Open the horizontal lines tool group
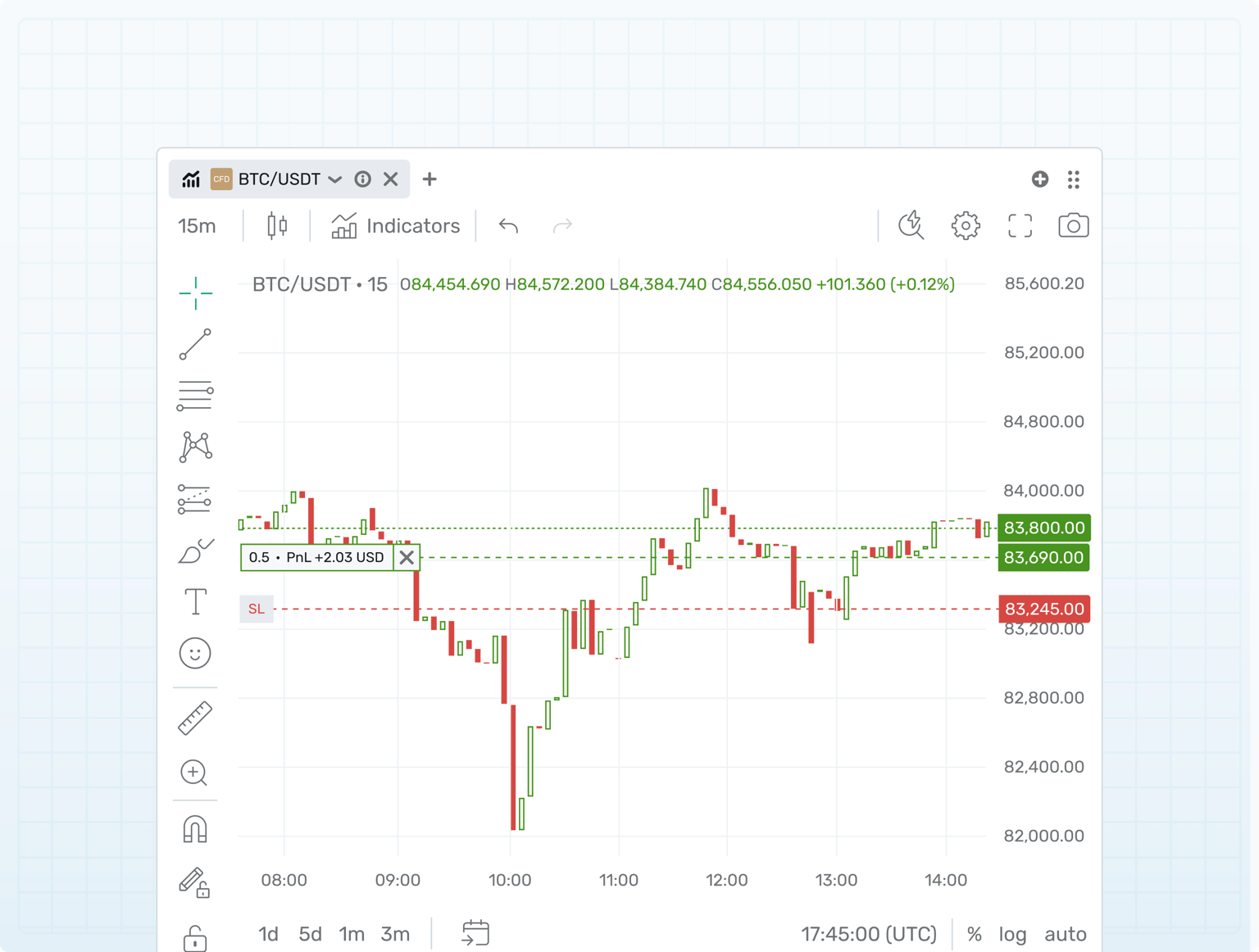1259x952 pixels. point(195,396)
